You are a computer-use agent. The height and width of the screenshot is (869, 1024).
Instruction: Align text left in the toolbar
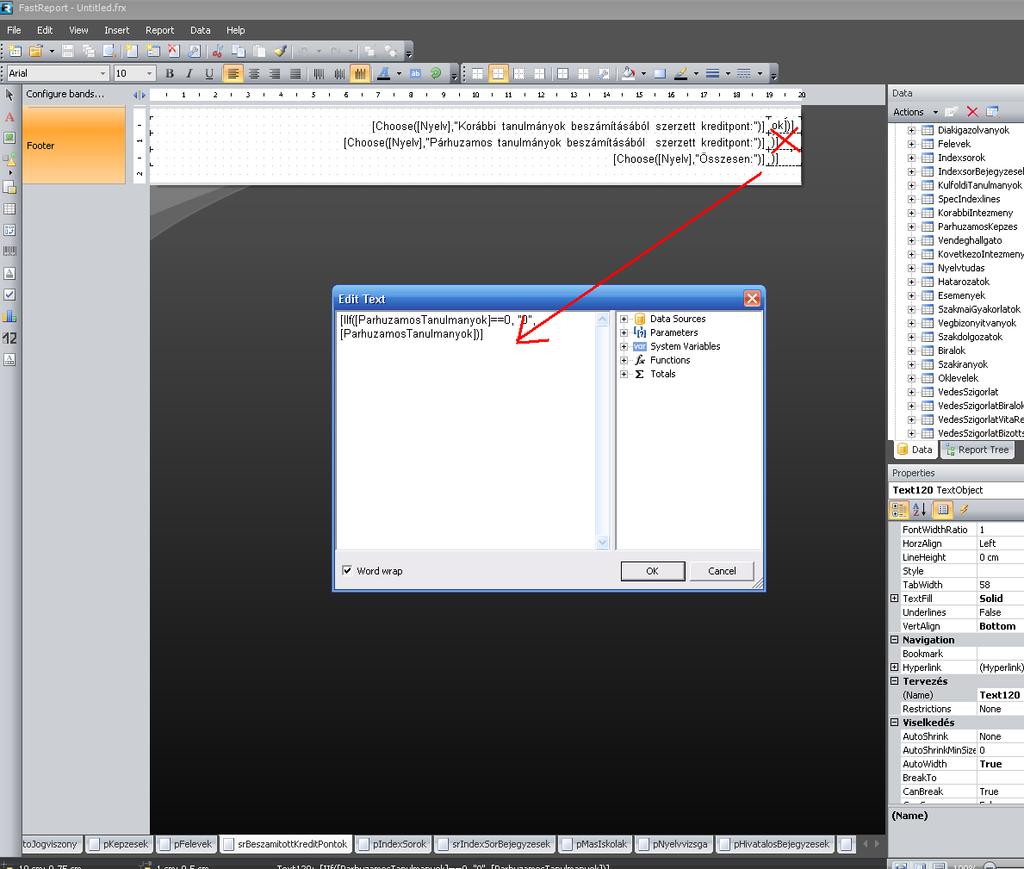point(232,73)
